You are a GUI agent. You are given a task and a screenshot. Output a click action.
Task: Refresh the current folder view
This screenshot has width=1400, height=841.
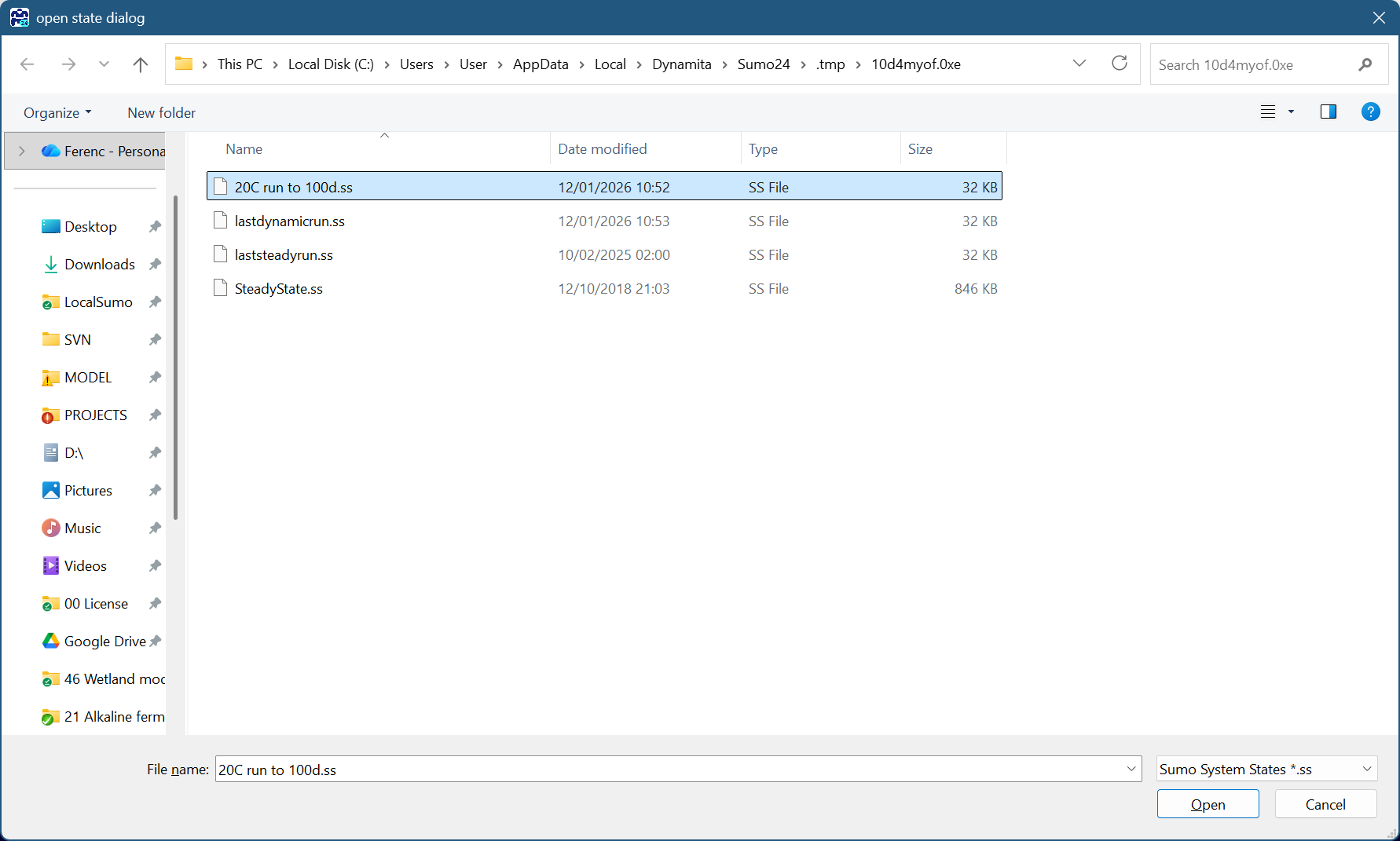pos(1119,64)
